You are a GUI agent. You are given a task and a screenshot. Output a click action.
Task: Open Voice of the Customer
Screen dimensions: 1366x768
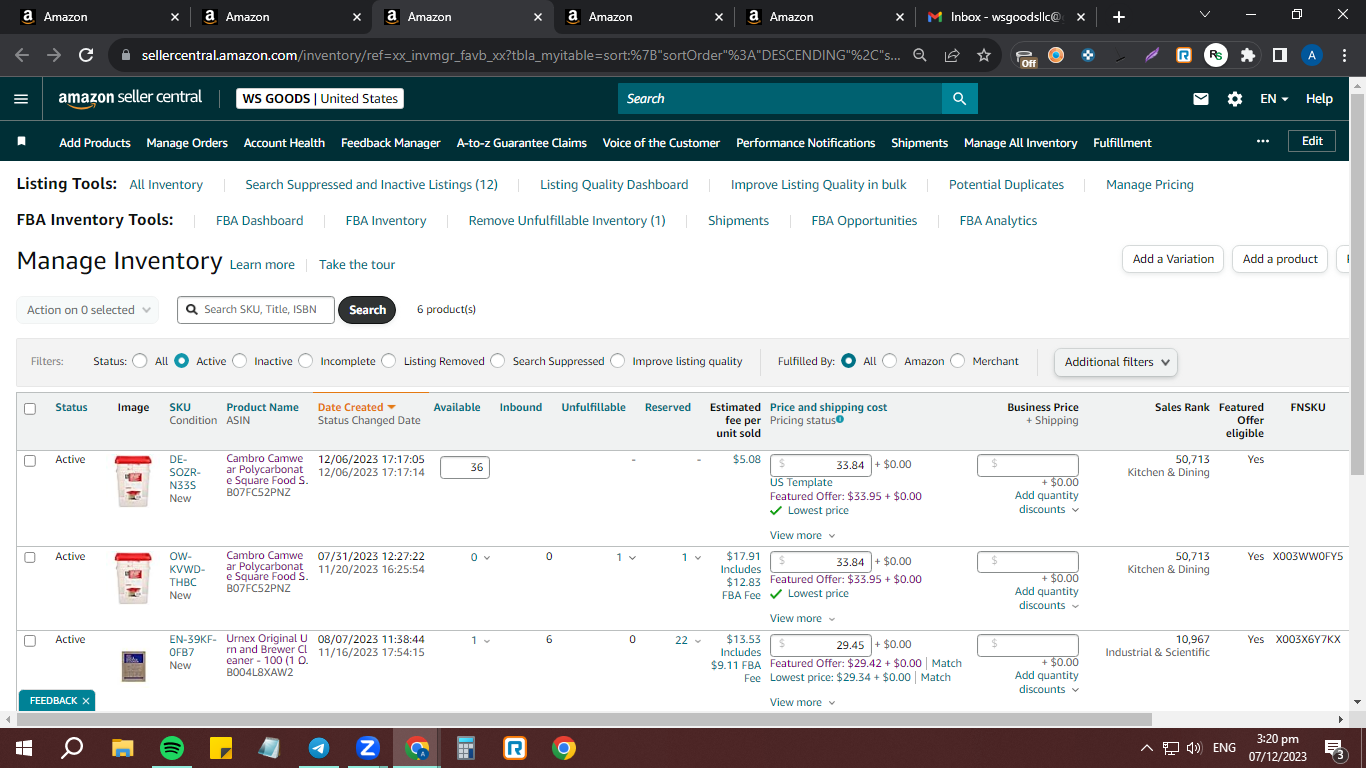(661, 143)
